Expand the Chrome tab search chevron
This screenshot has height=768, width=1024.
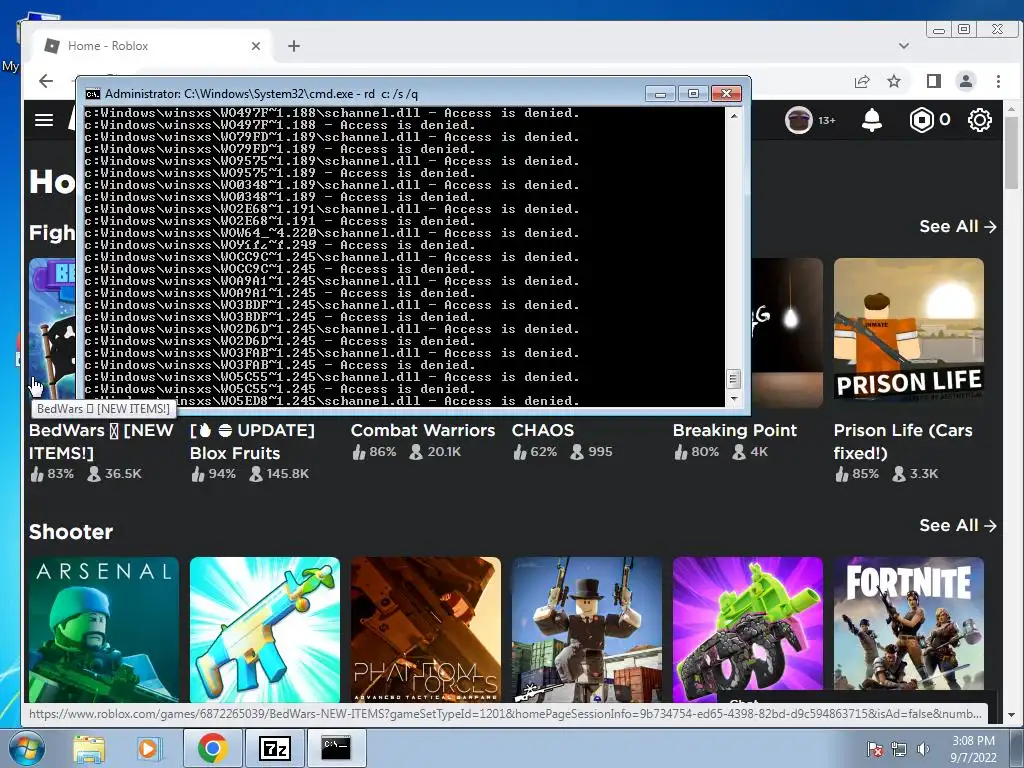tap(904, 46)
